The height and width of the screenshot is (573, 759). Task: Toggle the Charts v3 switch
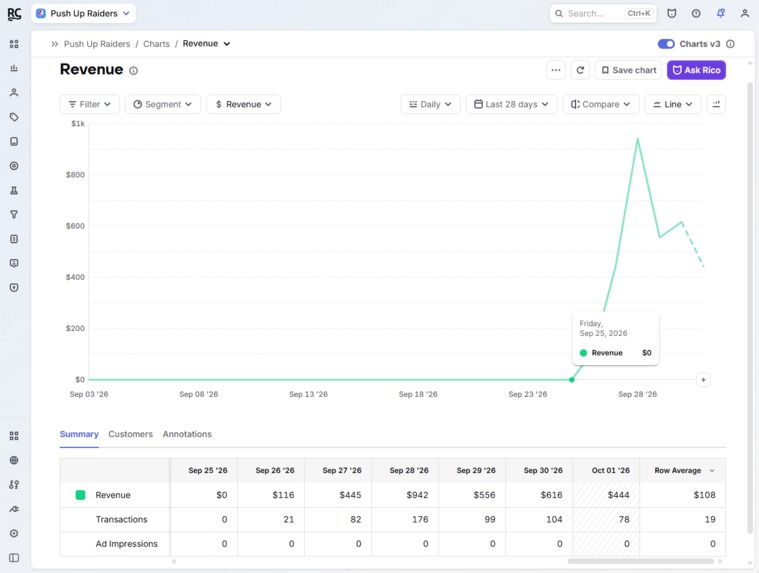pyautogui.click(x=666, y=44)
